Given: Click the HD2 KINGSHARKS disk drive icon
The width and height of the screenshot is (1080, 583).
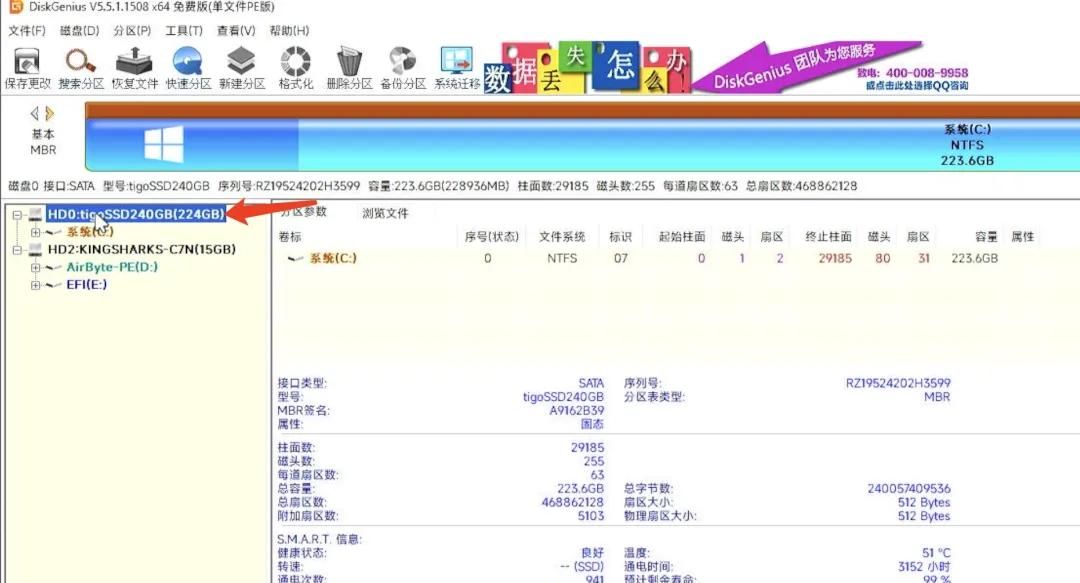Looking at the screenshot, I should pos(36,249).
